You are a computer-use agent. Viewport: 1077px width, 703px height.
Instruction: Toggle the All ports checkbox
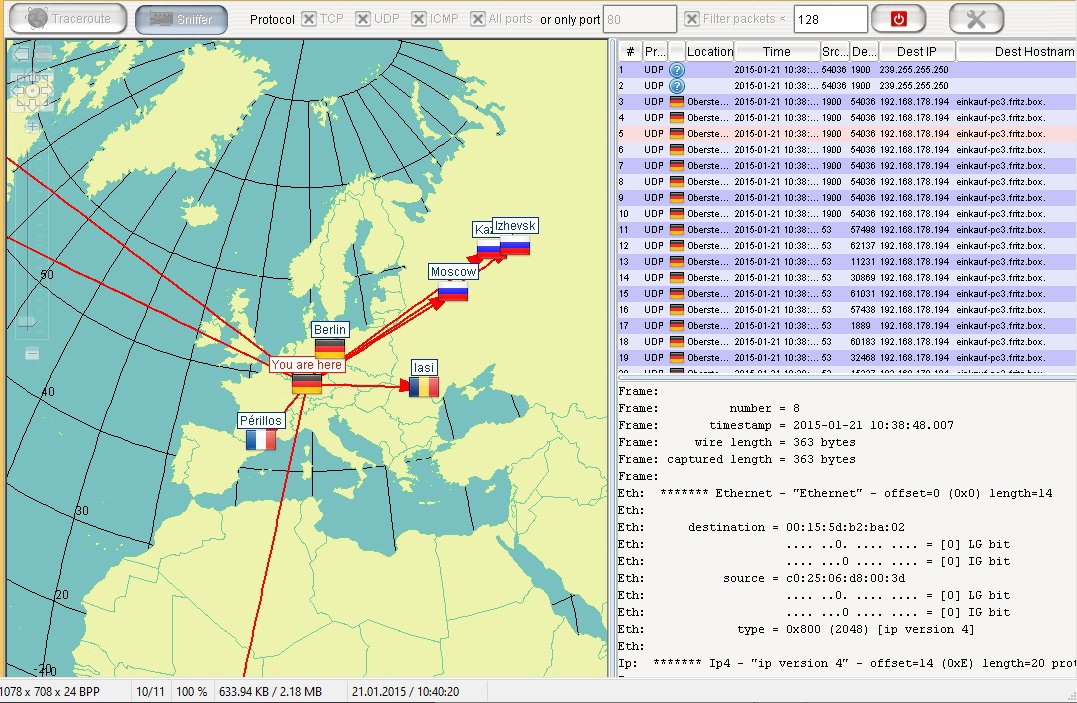point(479,19)
